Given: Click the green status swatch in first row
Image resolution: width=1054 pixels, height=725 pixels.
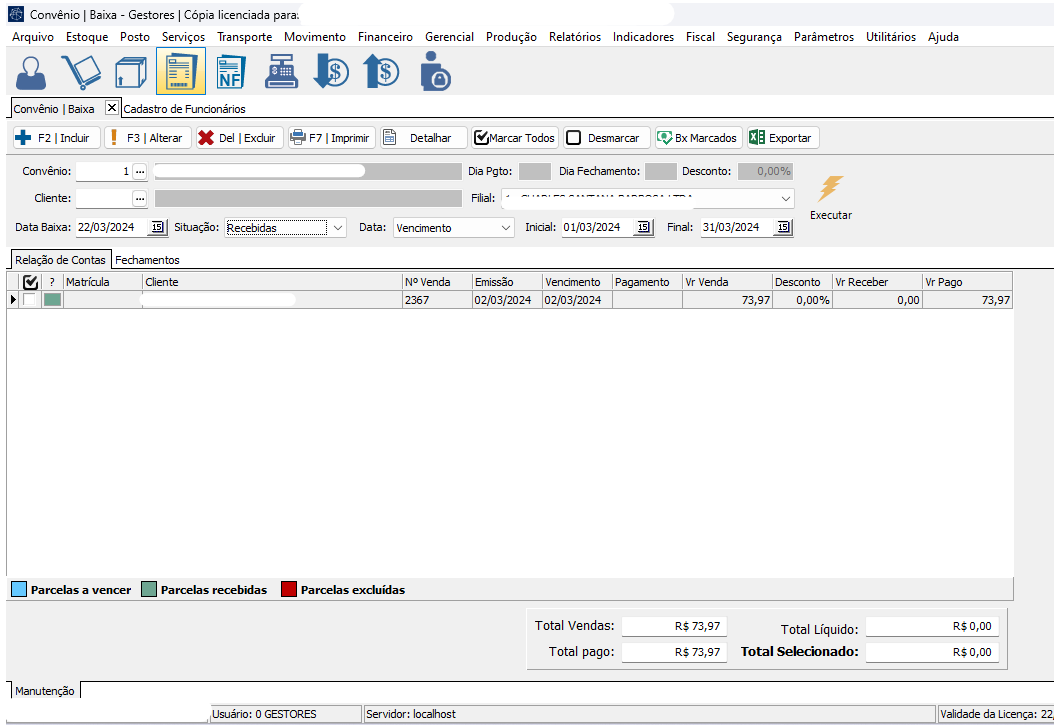Looking at the screenshot, I should [x=52, y=300].
